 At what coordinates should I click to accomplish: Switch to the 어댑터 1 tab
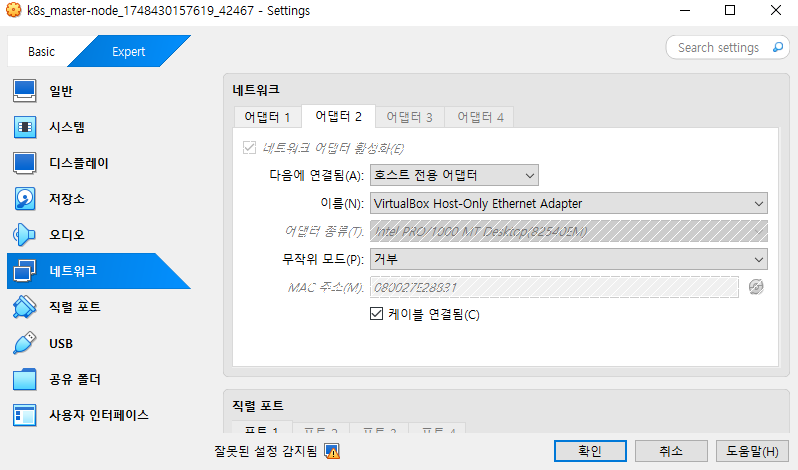[x=267, y=117]
